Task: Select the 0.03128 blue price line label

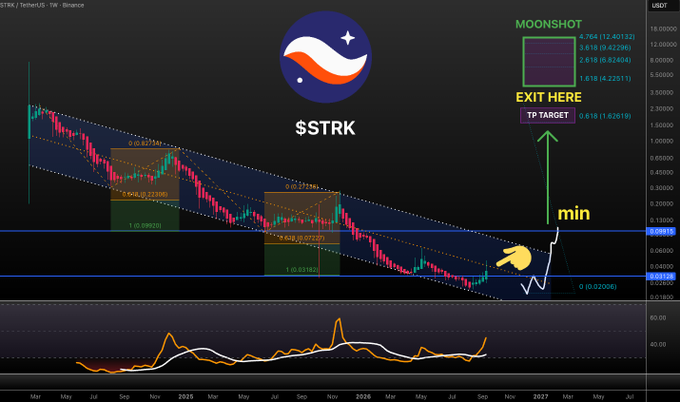Action: [x=662, y=276]
